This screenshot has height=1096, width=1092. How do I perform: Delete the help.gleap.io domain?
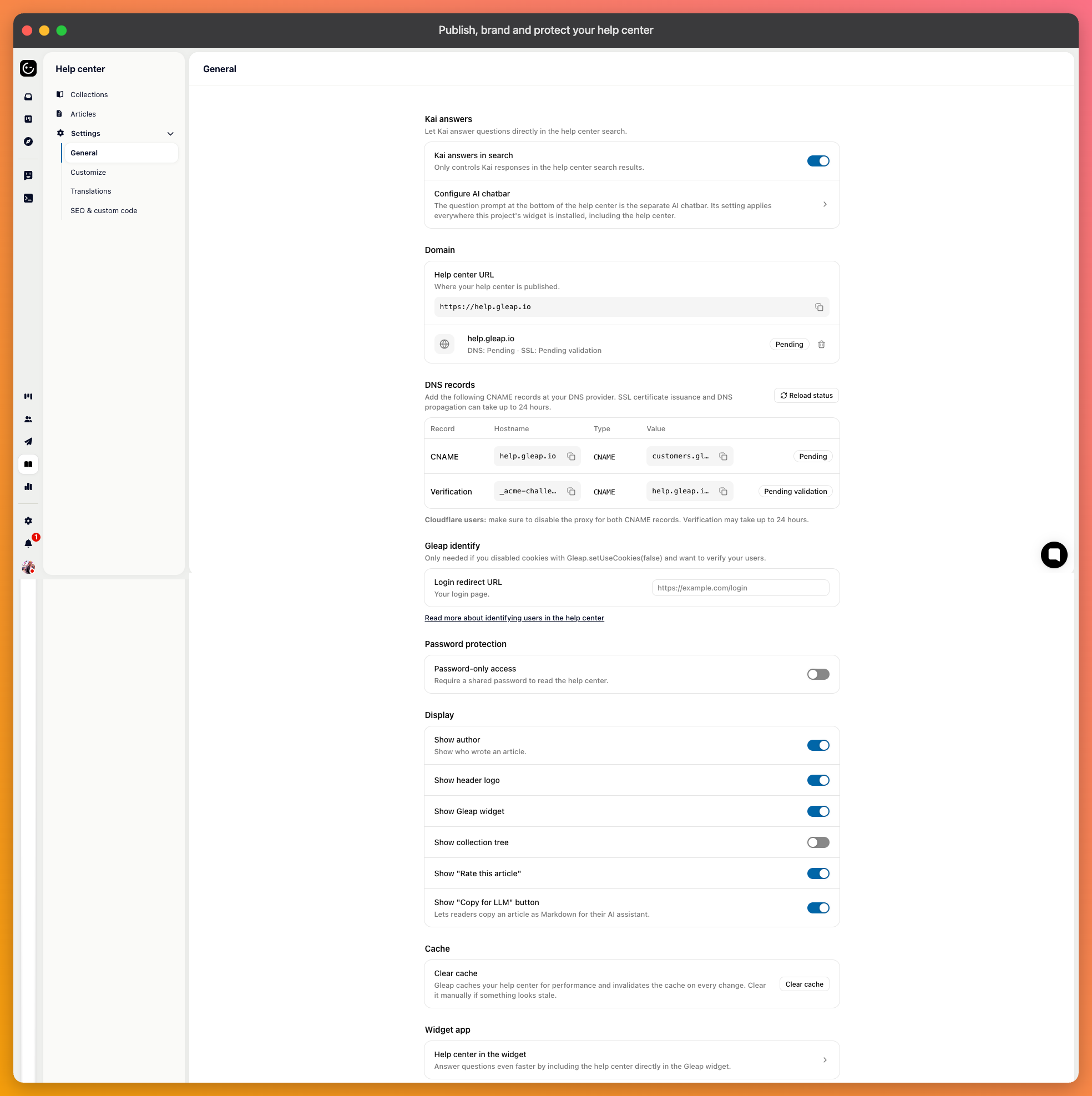pos(821,345)
